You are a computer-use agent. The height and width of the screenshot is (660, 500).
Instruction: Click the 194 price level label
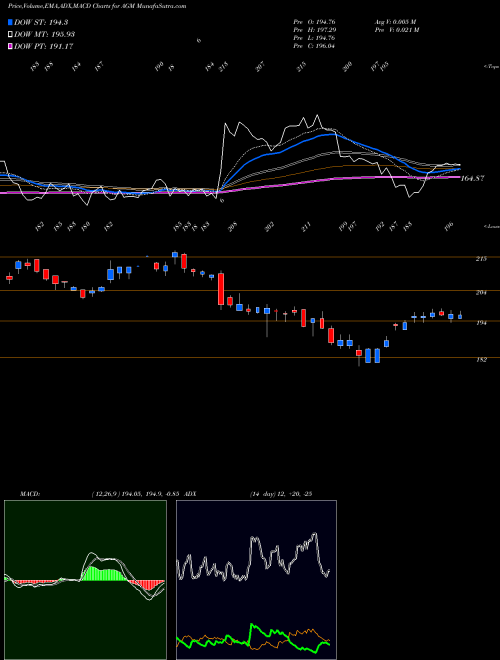pyautogui.click(x=481, y=323)
